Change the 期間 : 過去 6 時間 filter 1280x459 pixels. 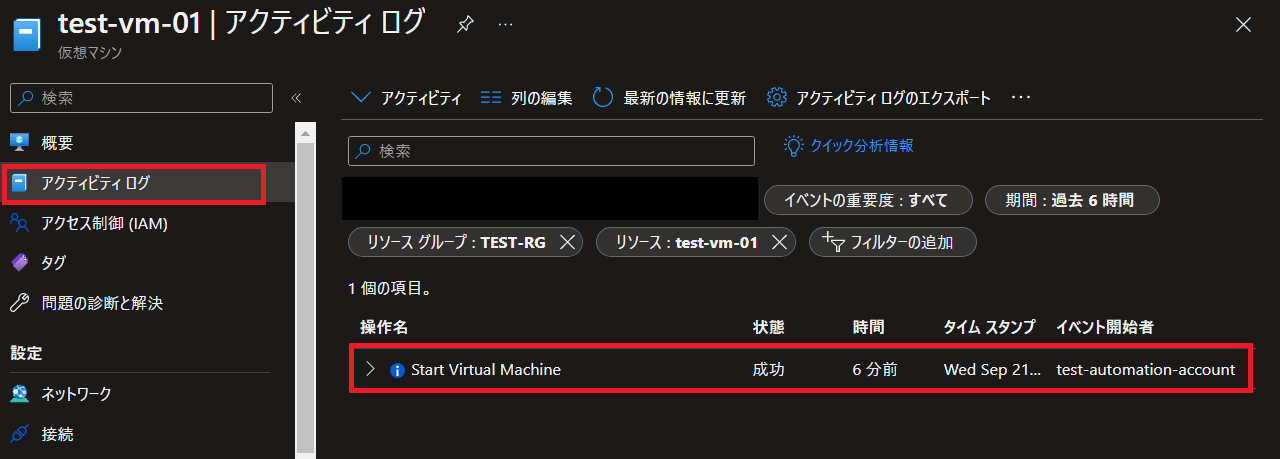(x=1072, y=200)
